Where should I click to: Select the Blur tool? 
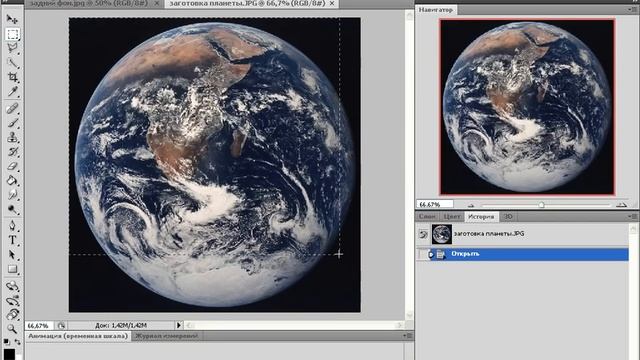[x=12, y=195]
